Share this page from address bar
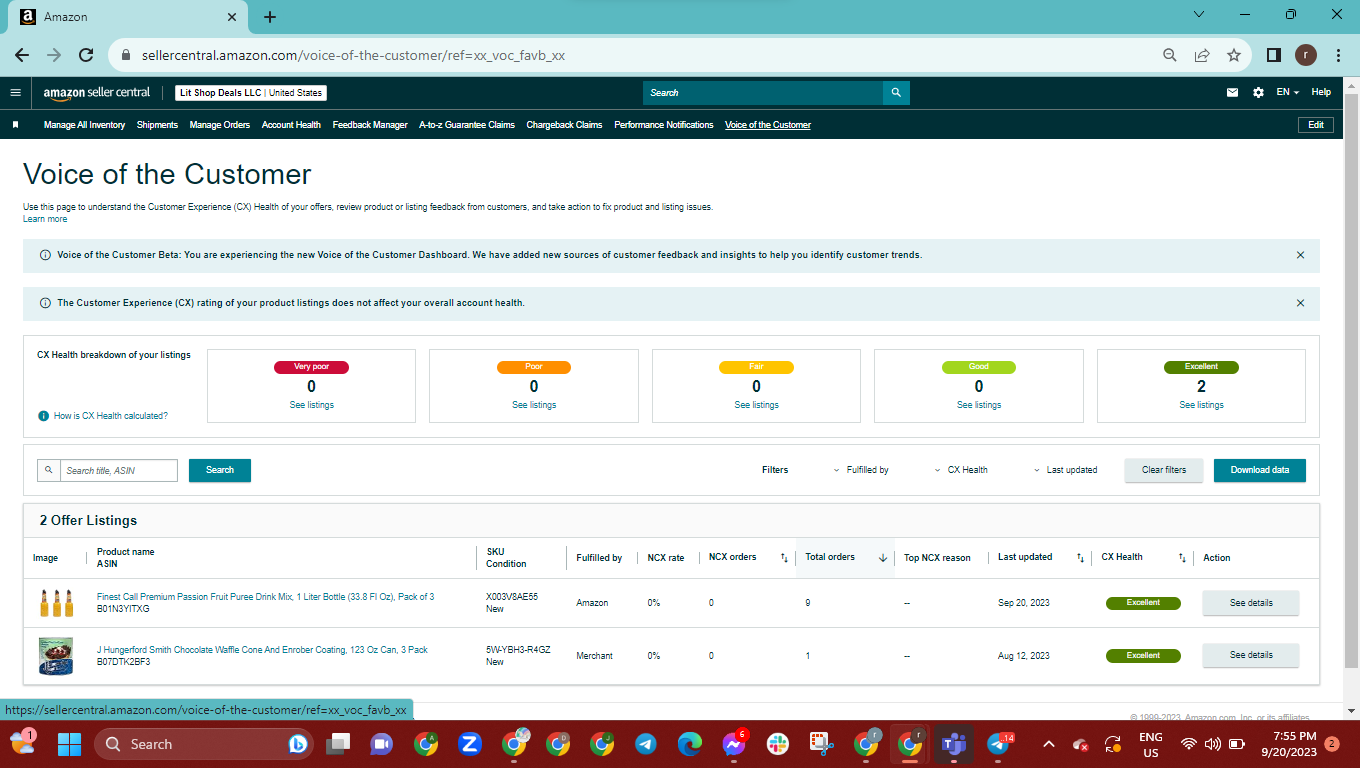1360x768 pixels. click(1202, 55)
